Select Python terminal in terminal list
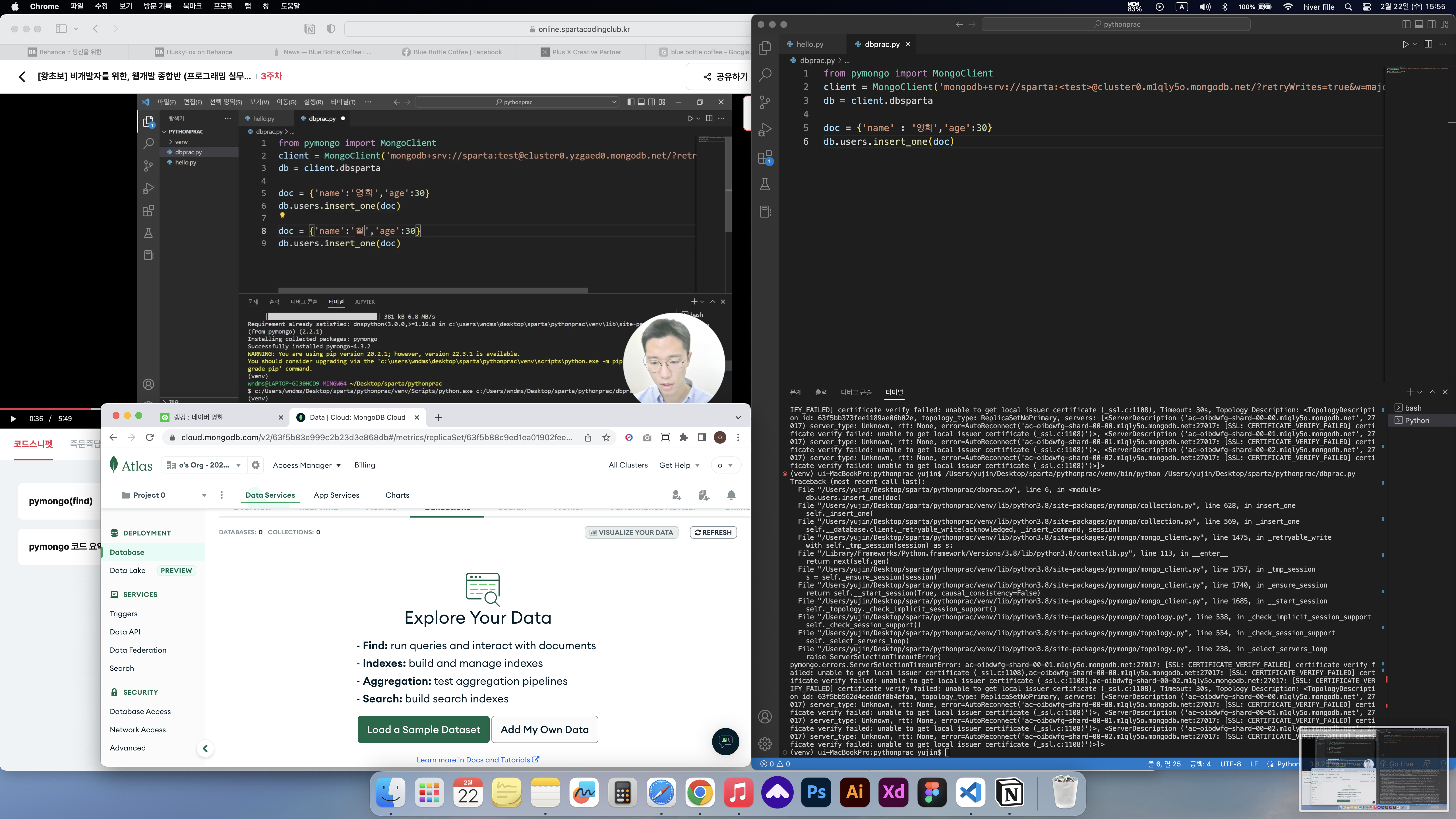This screenshot has width=1456, height=819. (x=1416, y=421)
